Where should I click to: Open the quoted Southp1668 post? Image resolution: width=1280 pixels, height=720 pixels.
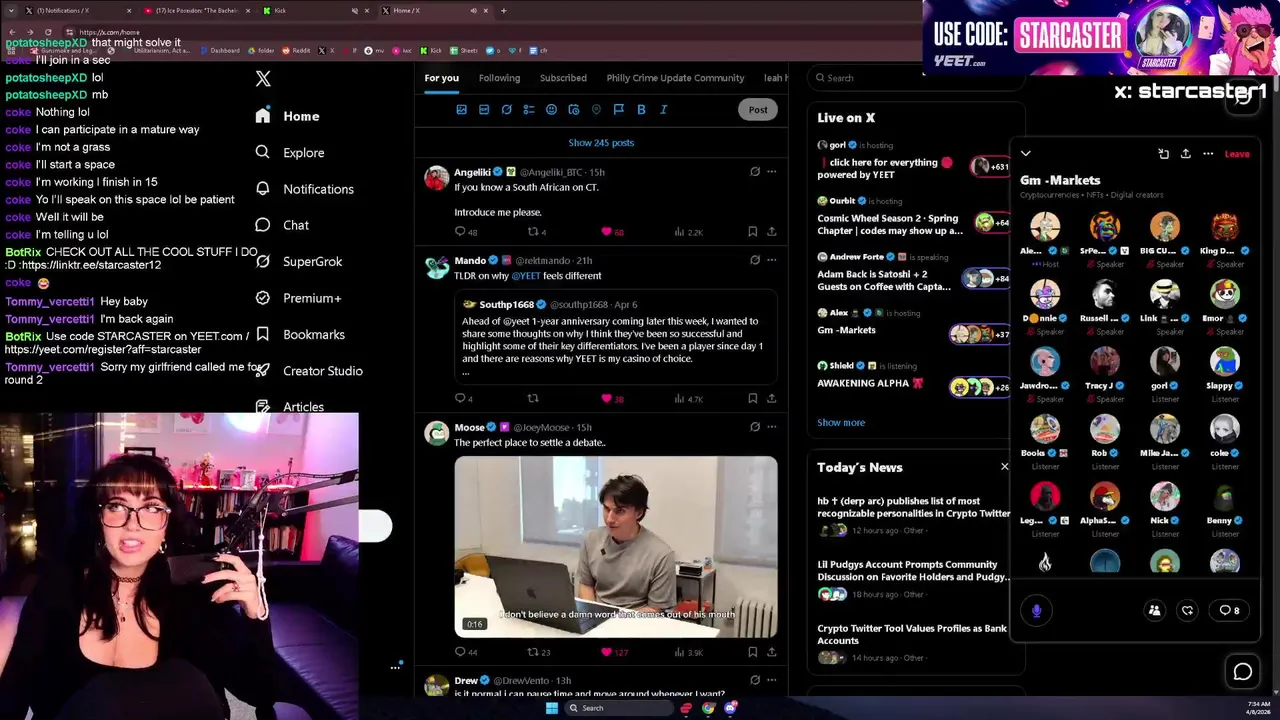[x=616, y=337]
